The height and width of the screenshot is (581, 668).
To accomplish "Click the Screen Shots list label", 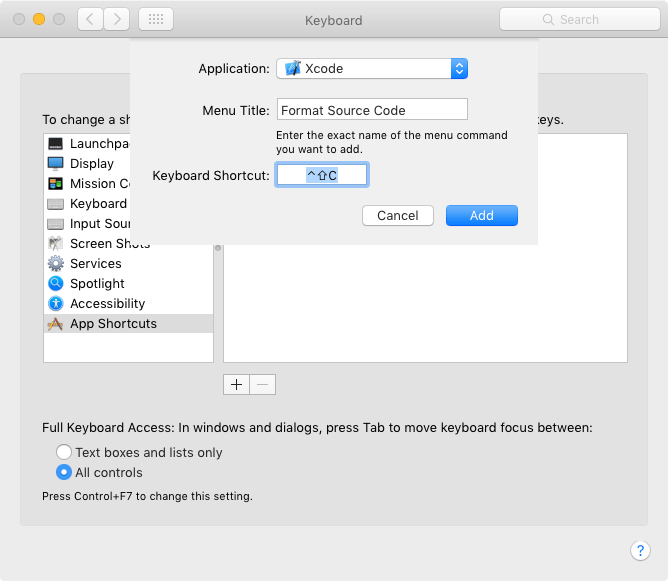I will pyautogui.click(x=110, y=244).
